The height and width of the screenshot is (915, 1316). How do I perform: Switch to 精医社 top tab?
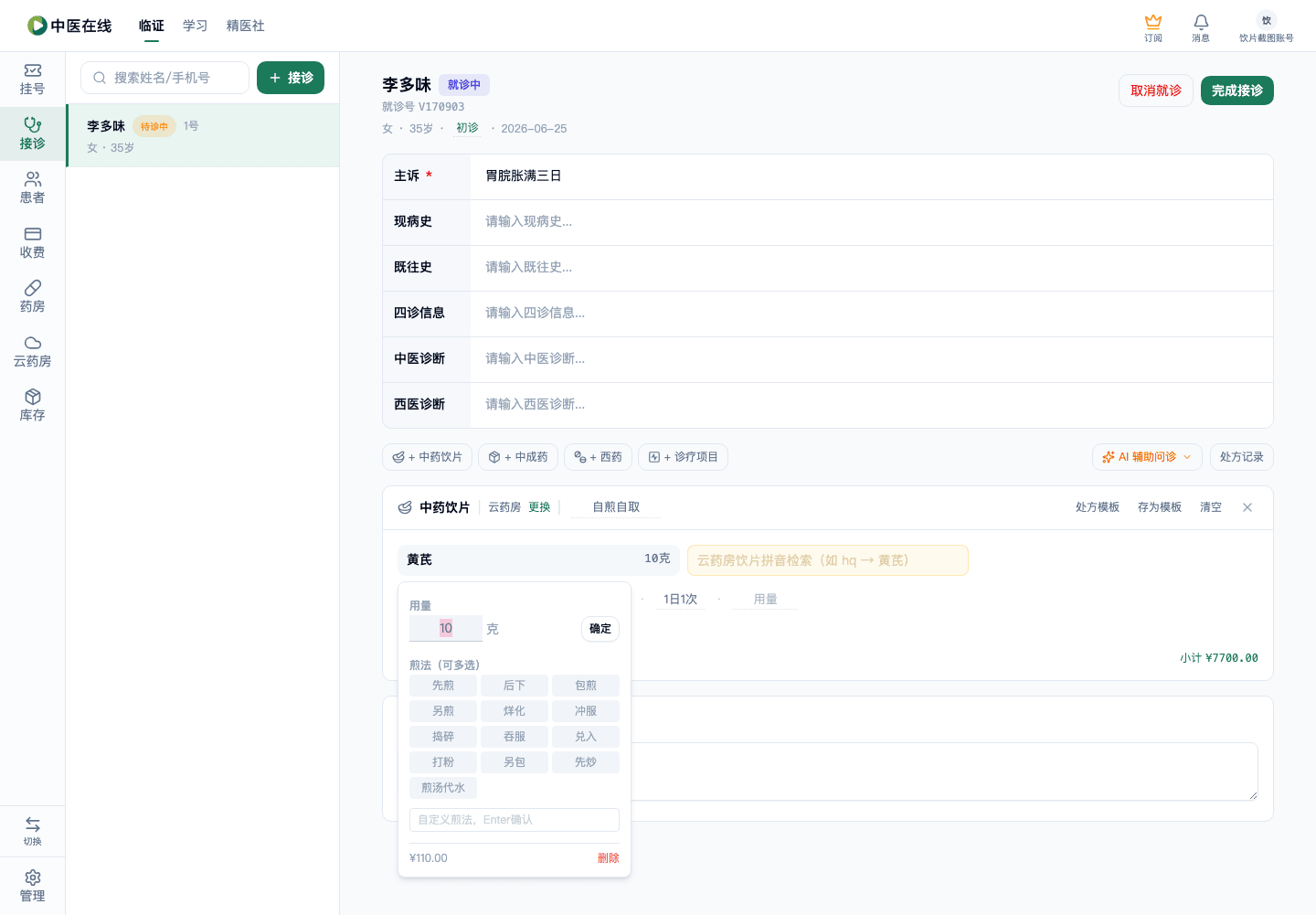pos(246,26)
